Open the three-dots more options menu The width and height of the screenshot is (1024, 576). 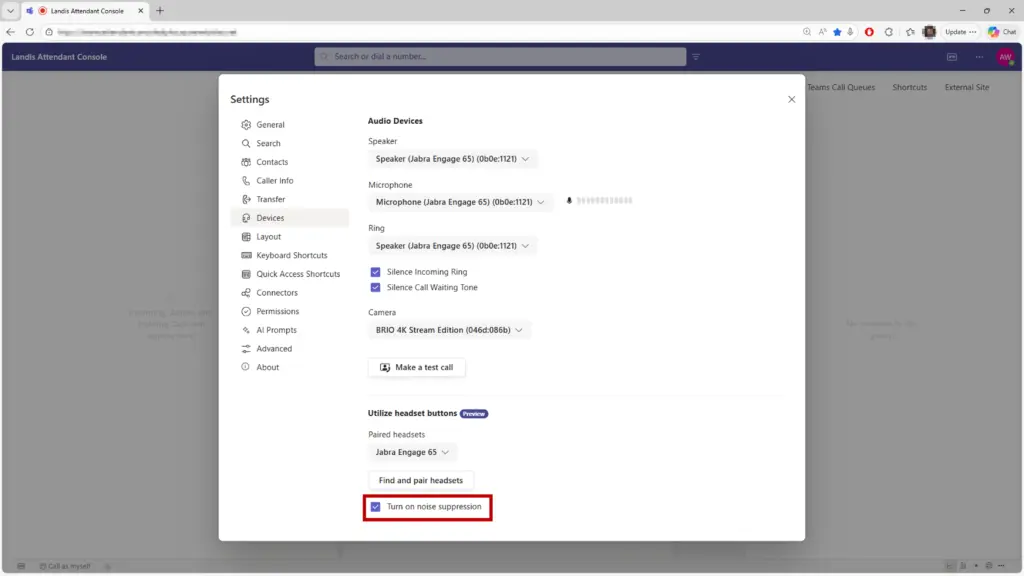pos(979,57)
